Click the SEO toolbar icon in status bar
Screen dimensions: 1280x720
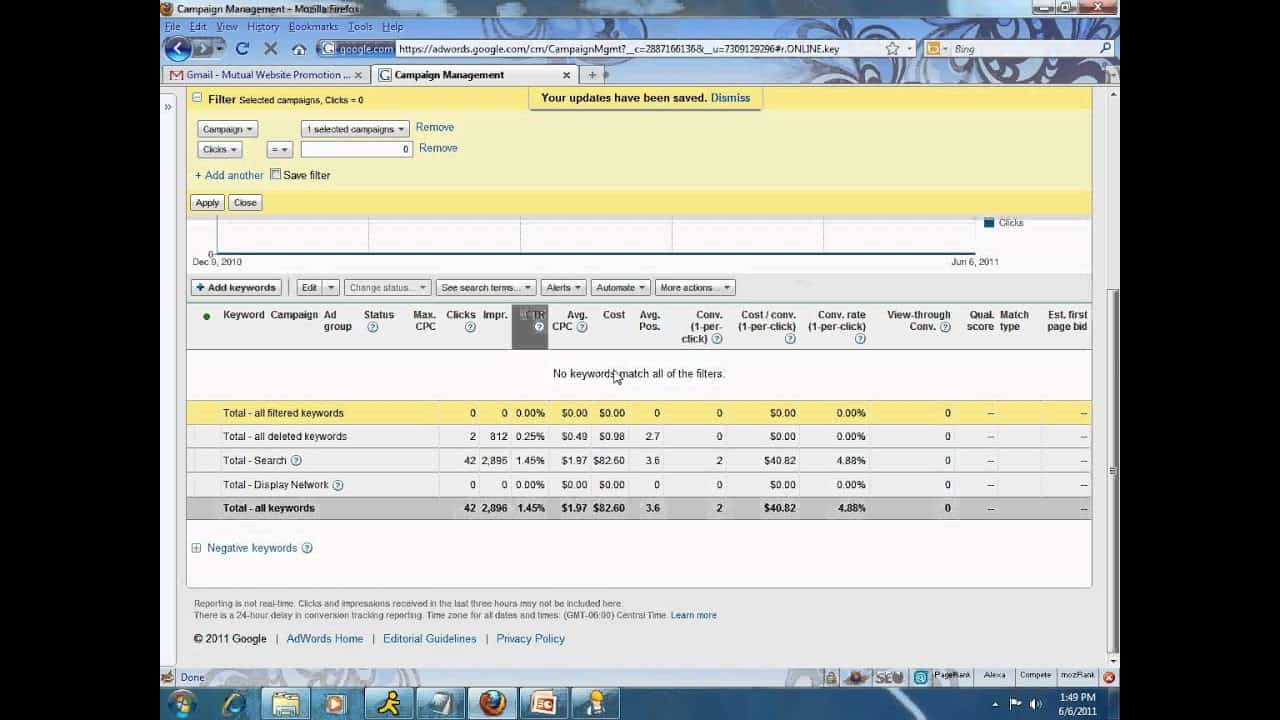[x=890, y=677]
